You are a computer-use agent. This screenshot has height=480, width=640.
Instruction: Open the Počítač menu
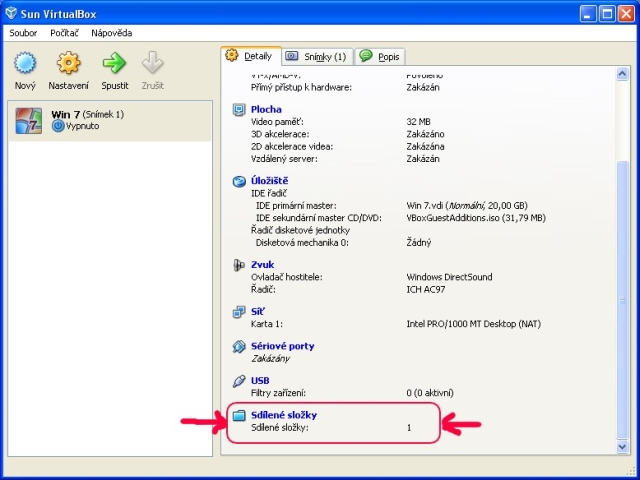64,33
